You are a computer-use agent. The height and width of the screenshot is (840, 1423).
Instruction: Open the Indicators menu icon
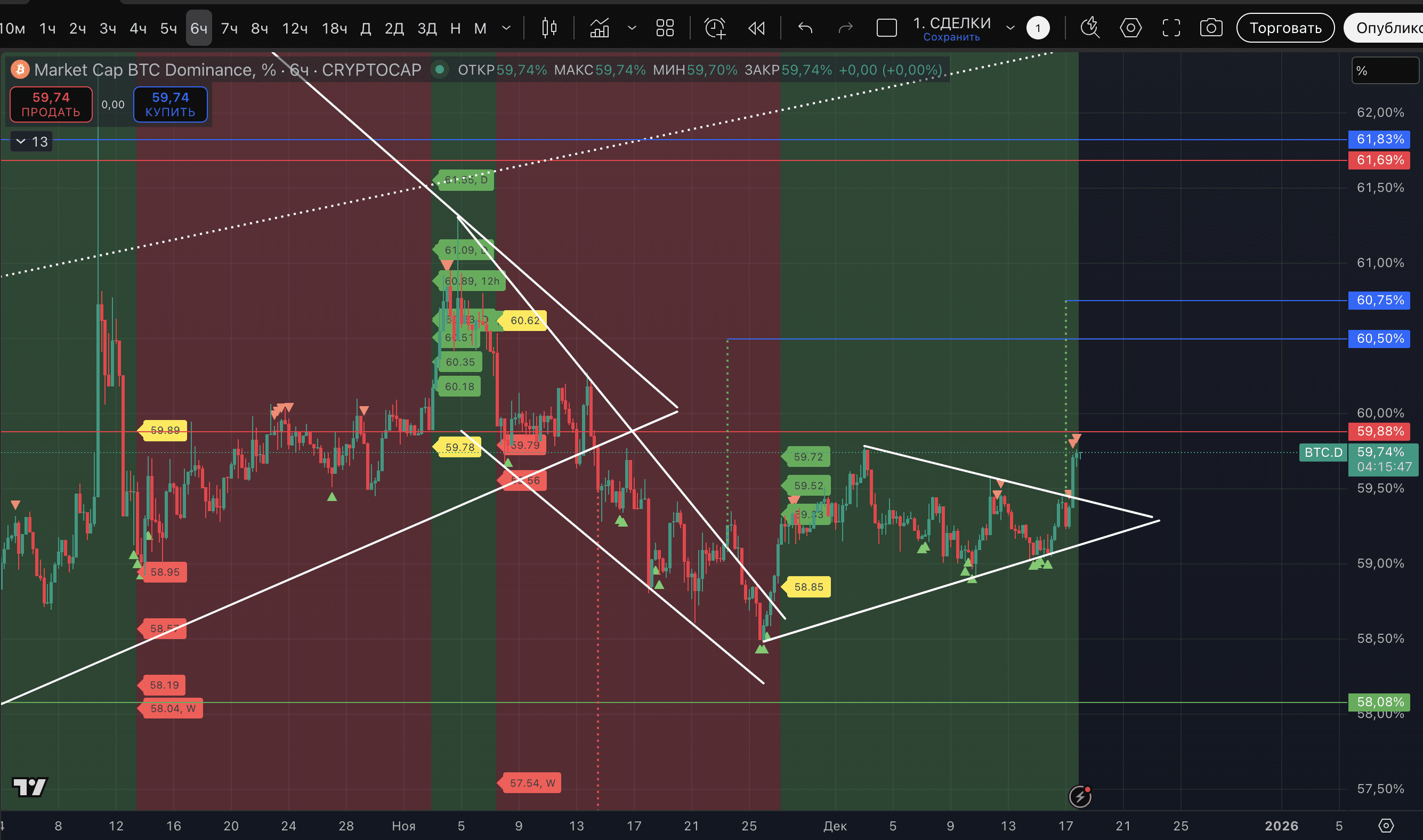tap(600, 28)
